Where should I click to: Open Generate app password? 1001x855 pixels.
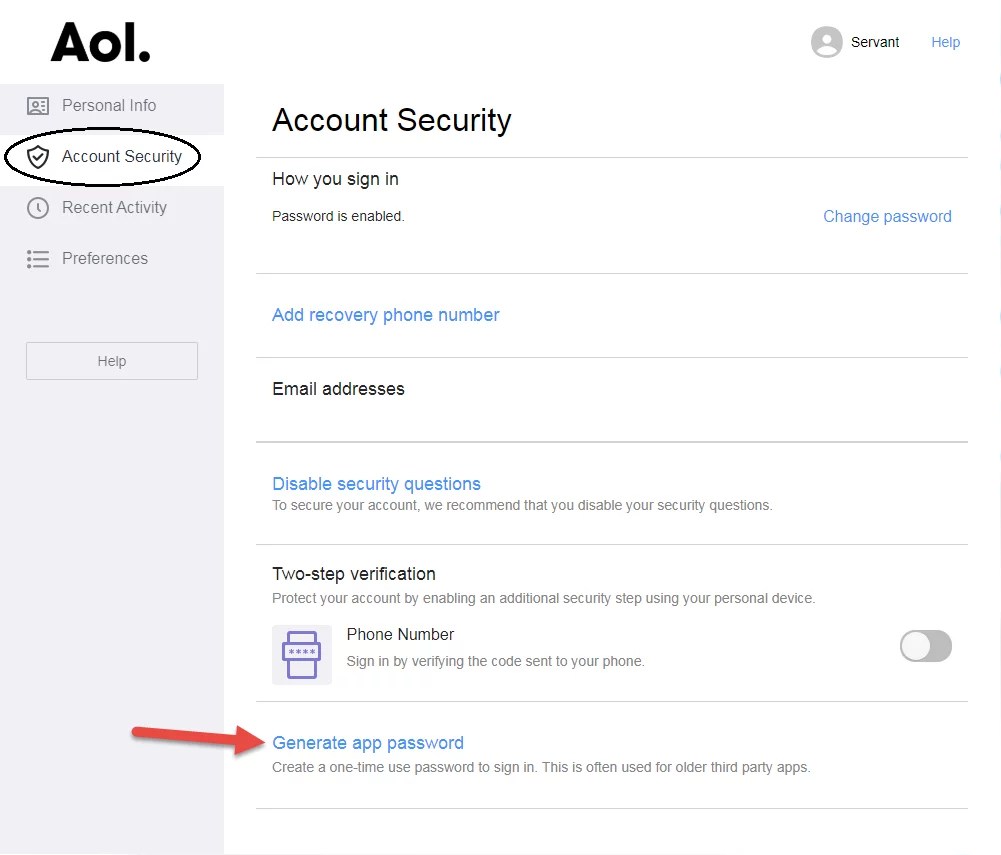click(x=368, y=742)
